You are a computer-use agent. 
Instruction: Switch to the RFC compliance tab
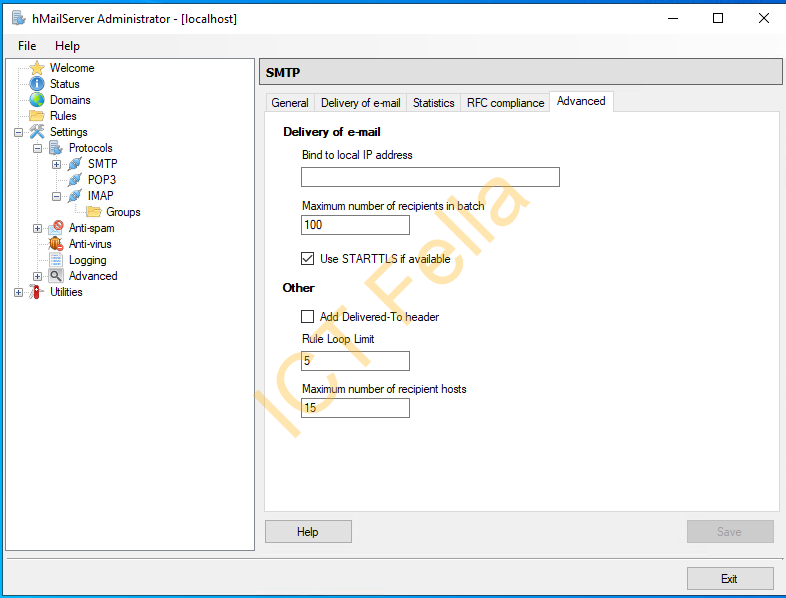tap(505, 103)
